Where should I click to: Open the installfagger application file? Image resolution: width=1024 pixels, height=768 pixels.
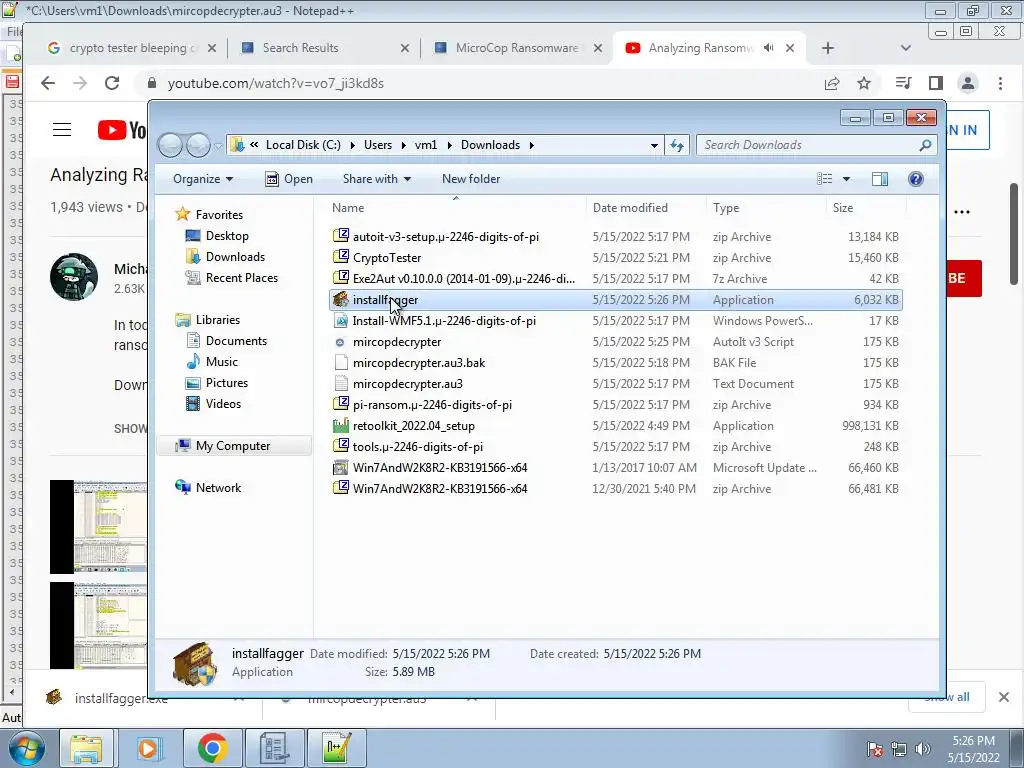point(616,300)
